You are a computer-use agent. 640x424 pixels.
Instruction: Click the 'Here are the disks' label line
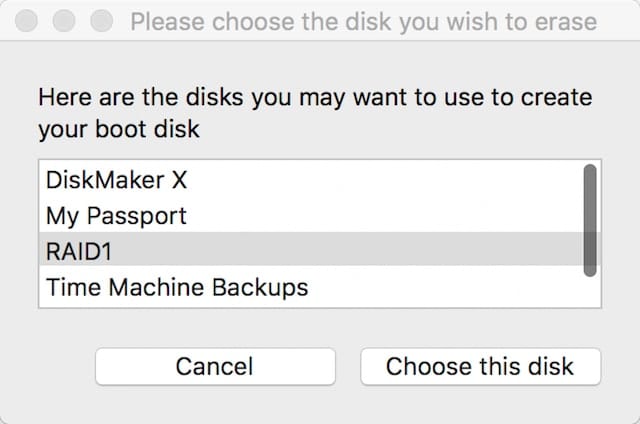315,98
